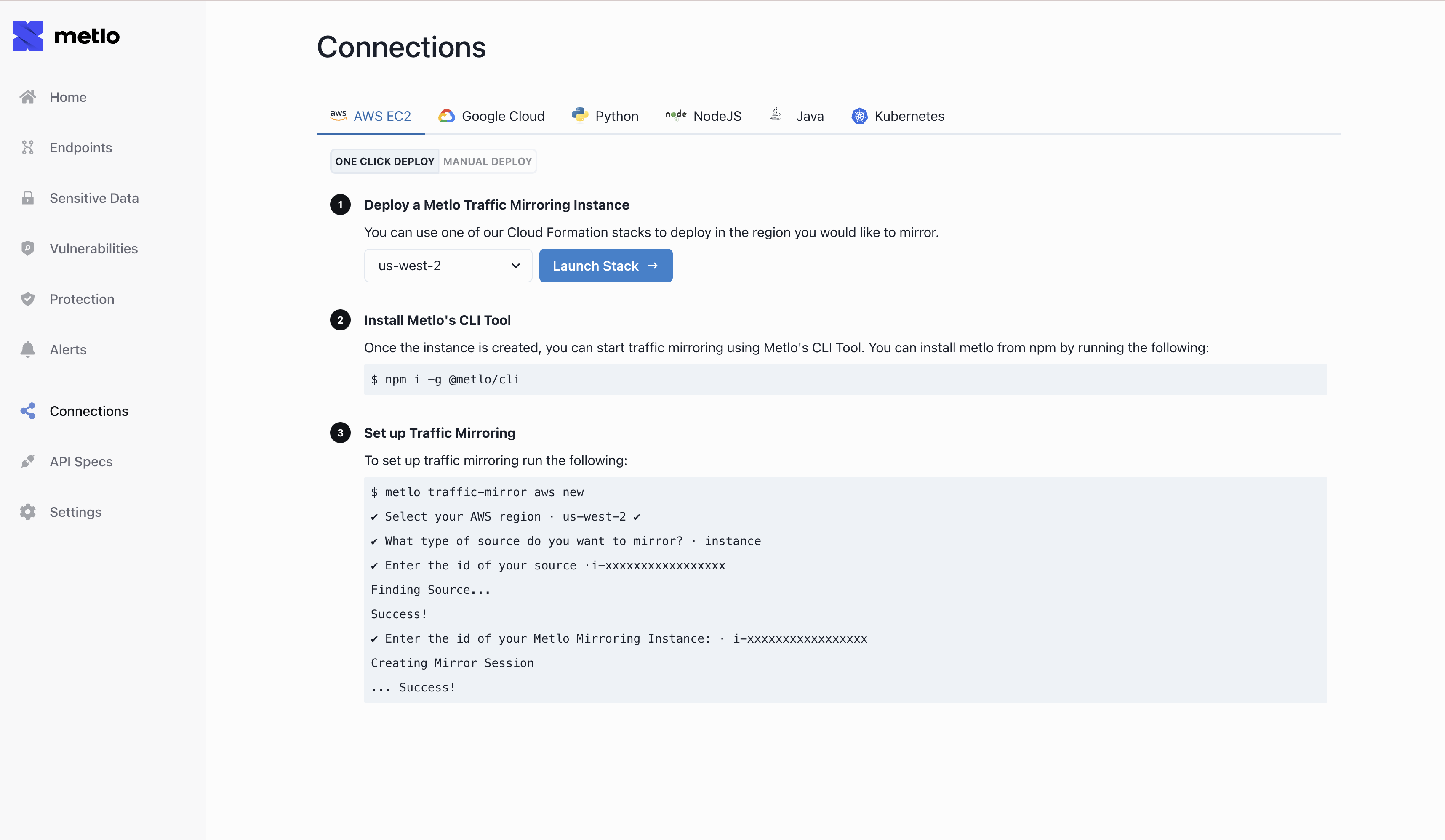Navigate to Vulnerabilities
The image size is (1445, 840).
pyautogui.click(x=93, y=248)
